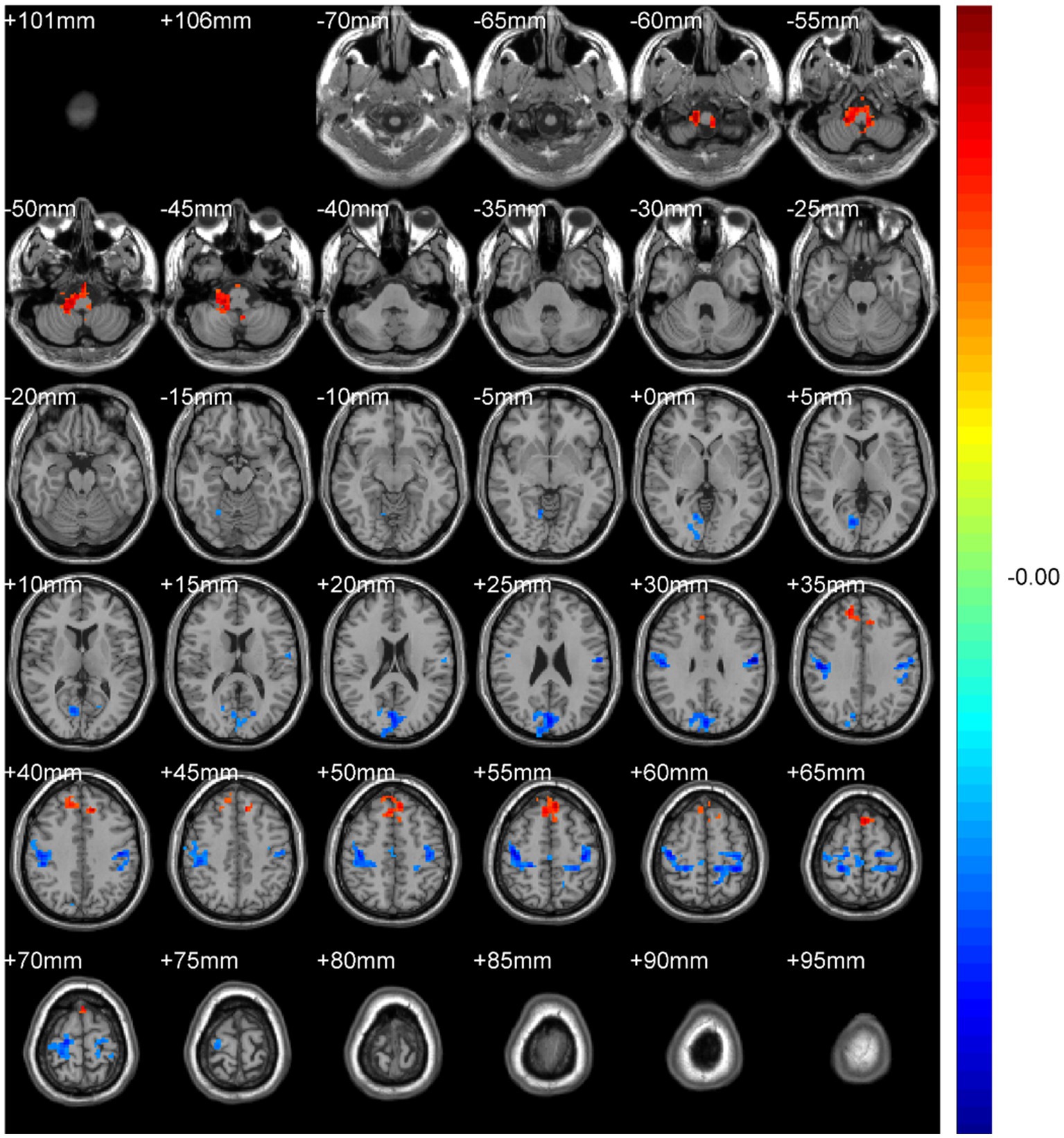Select the +0mm brain slice

coord(705,475)
